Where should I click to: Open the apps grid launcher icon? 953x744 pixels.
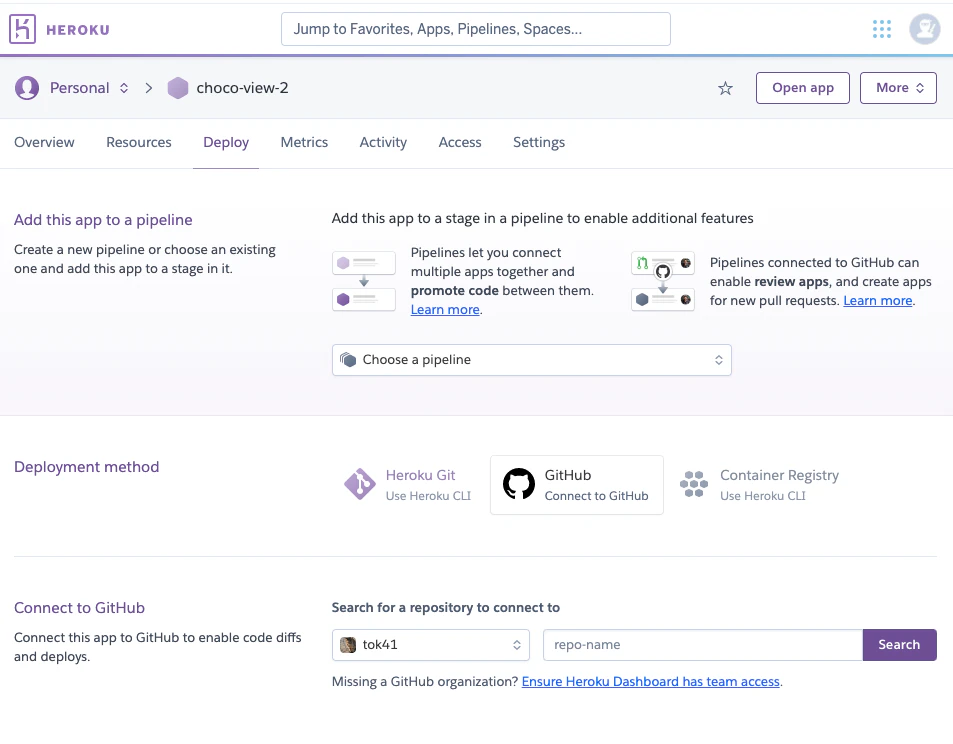881,29
